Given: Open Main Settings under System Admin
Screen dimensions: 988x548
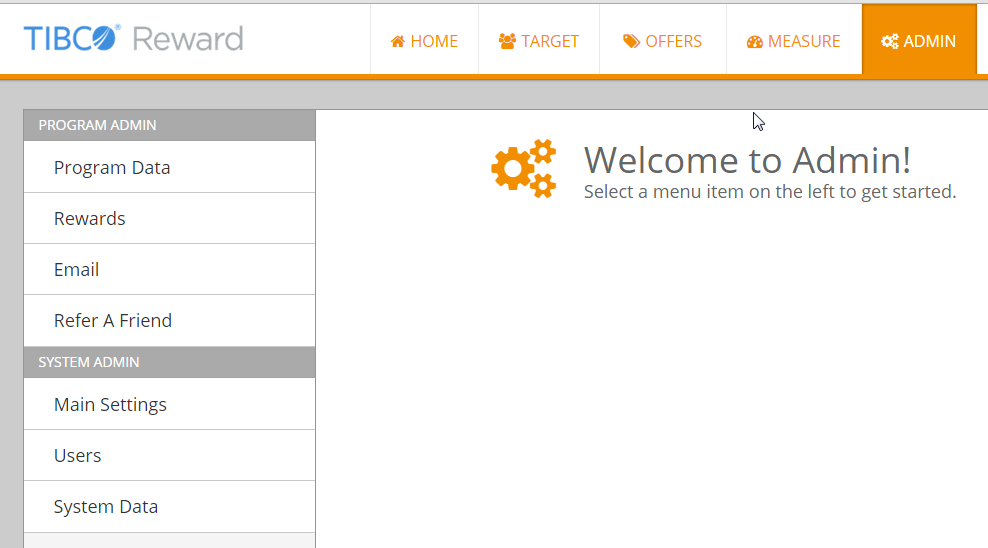Looking at the screenshot, I should pyautogui.click(x=169, y=404).
